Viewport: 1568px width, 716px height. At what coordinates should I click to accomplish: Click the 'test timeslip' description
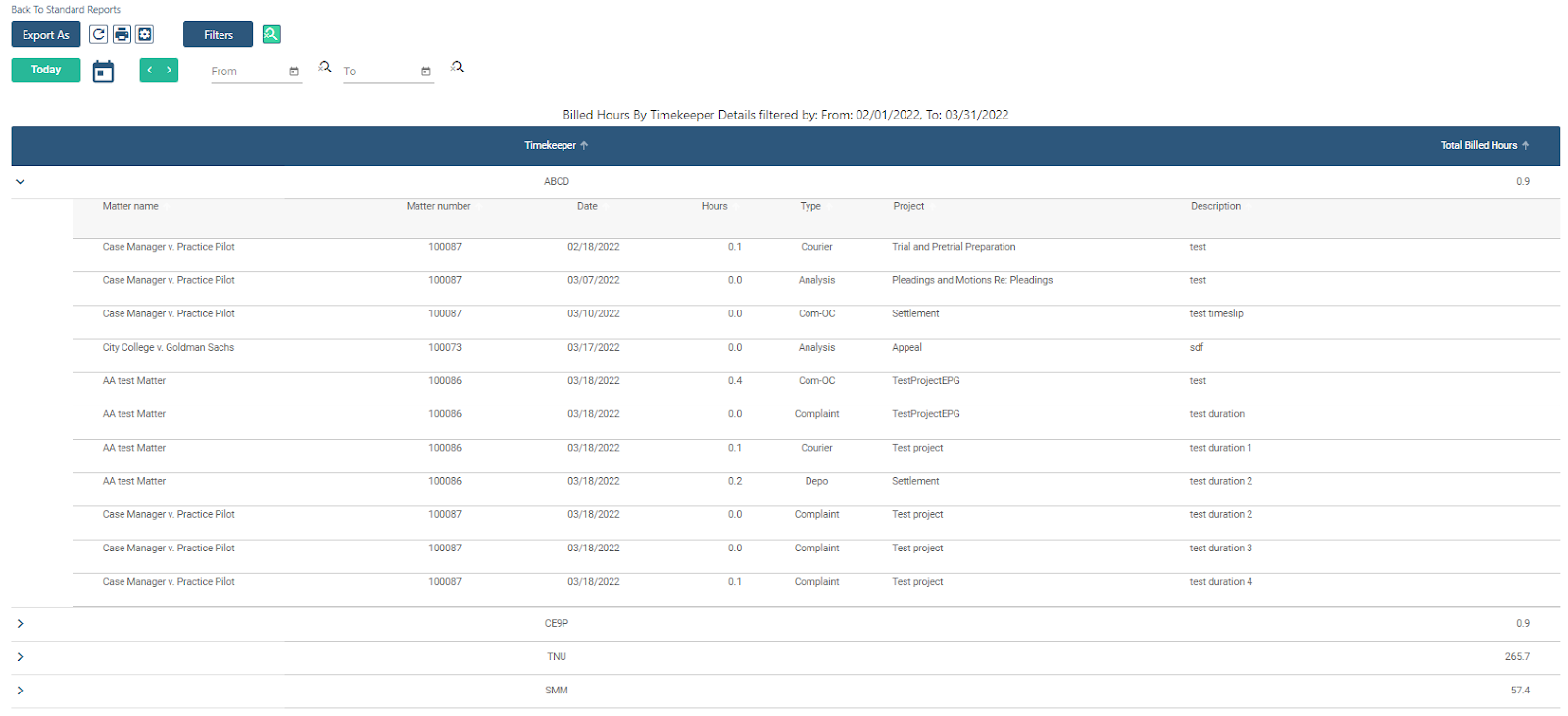point(1216,313)
